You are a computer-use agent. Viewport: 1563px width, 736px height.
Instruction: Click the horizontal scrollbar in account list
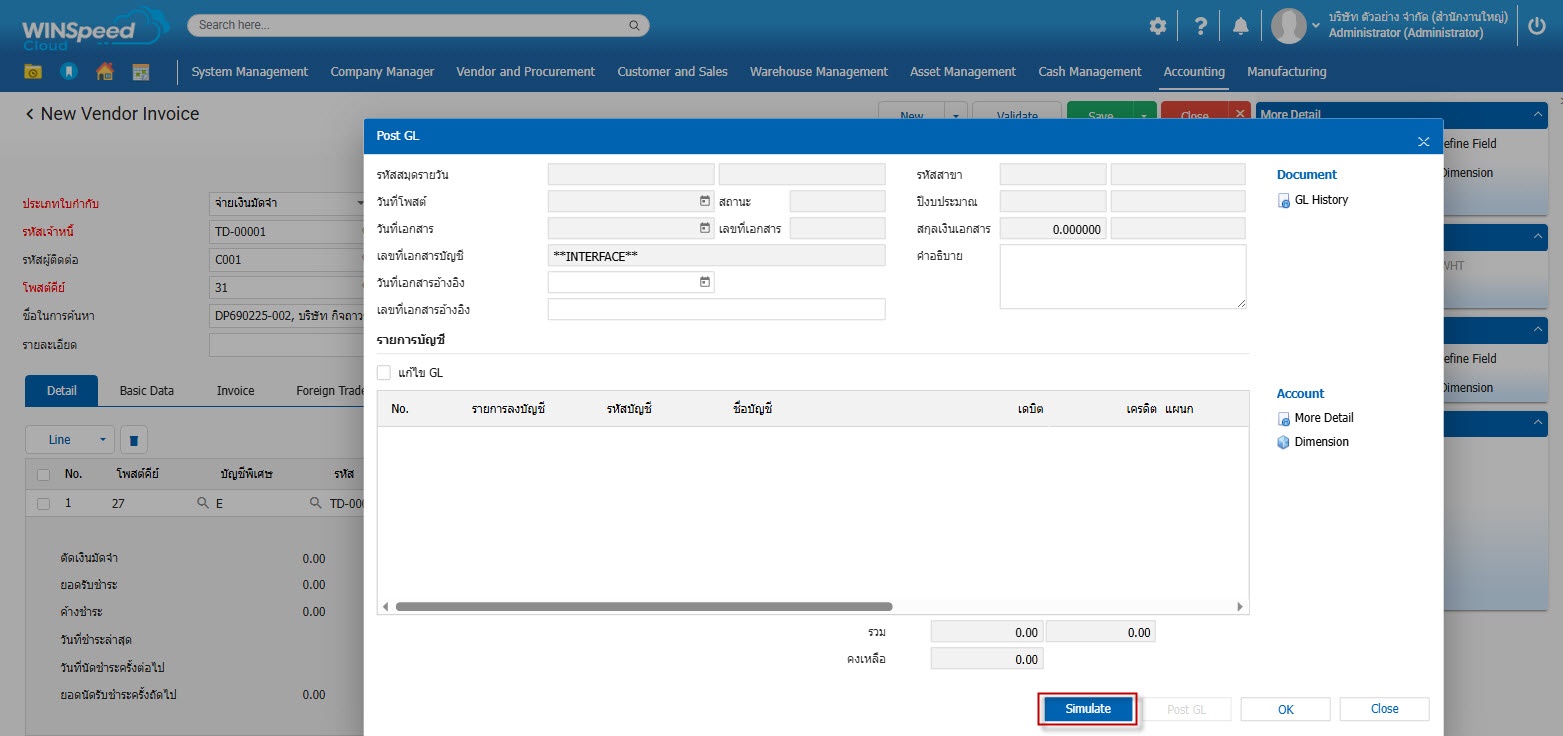pos(643,606)
